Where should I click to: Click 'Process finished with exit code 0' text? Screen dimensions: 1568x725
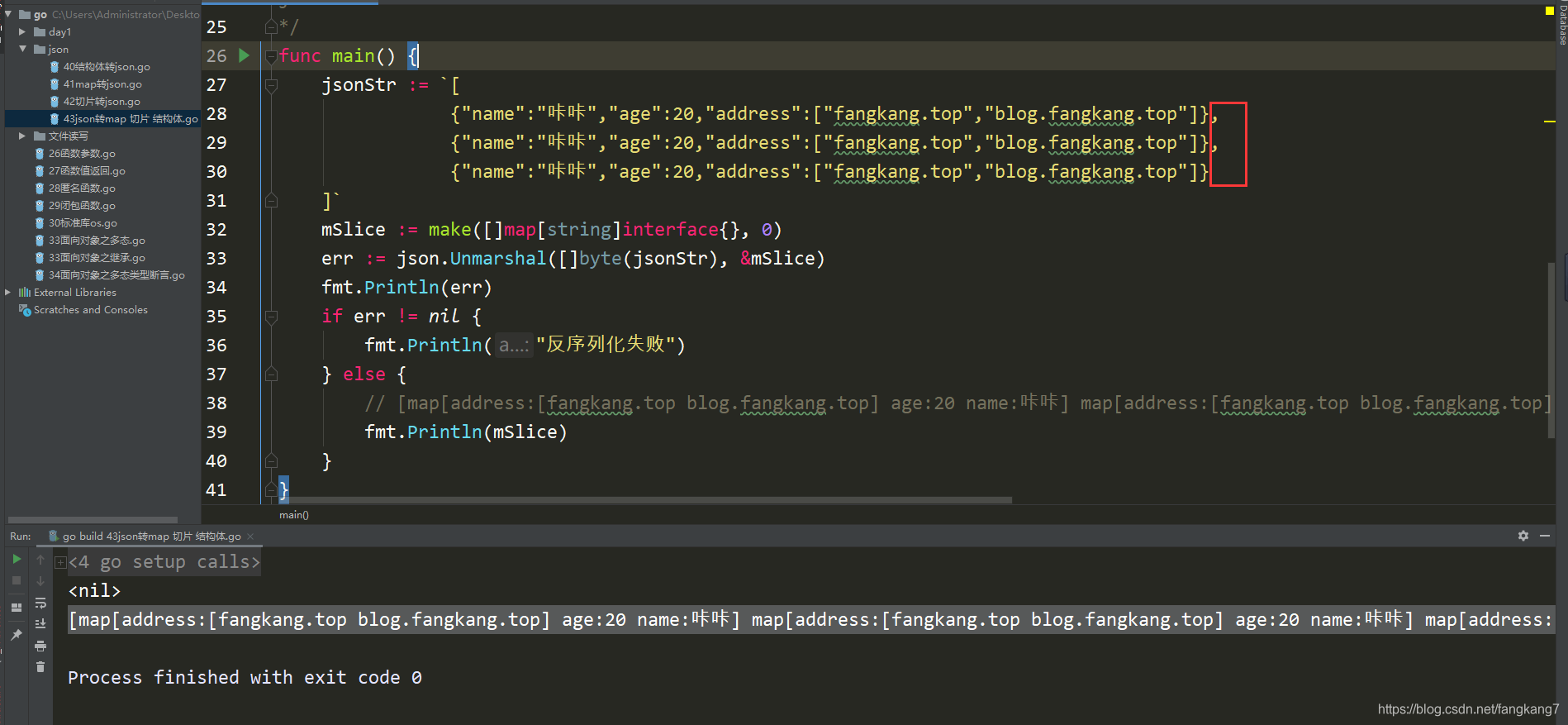(x=245, y=677)
